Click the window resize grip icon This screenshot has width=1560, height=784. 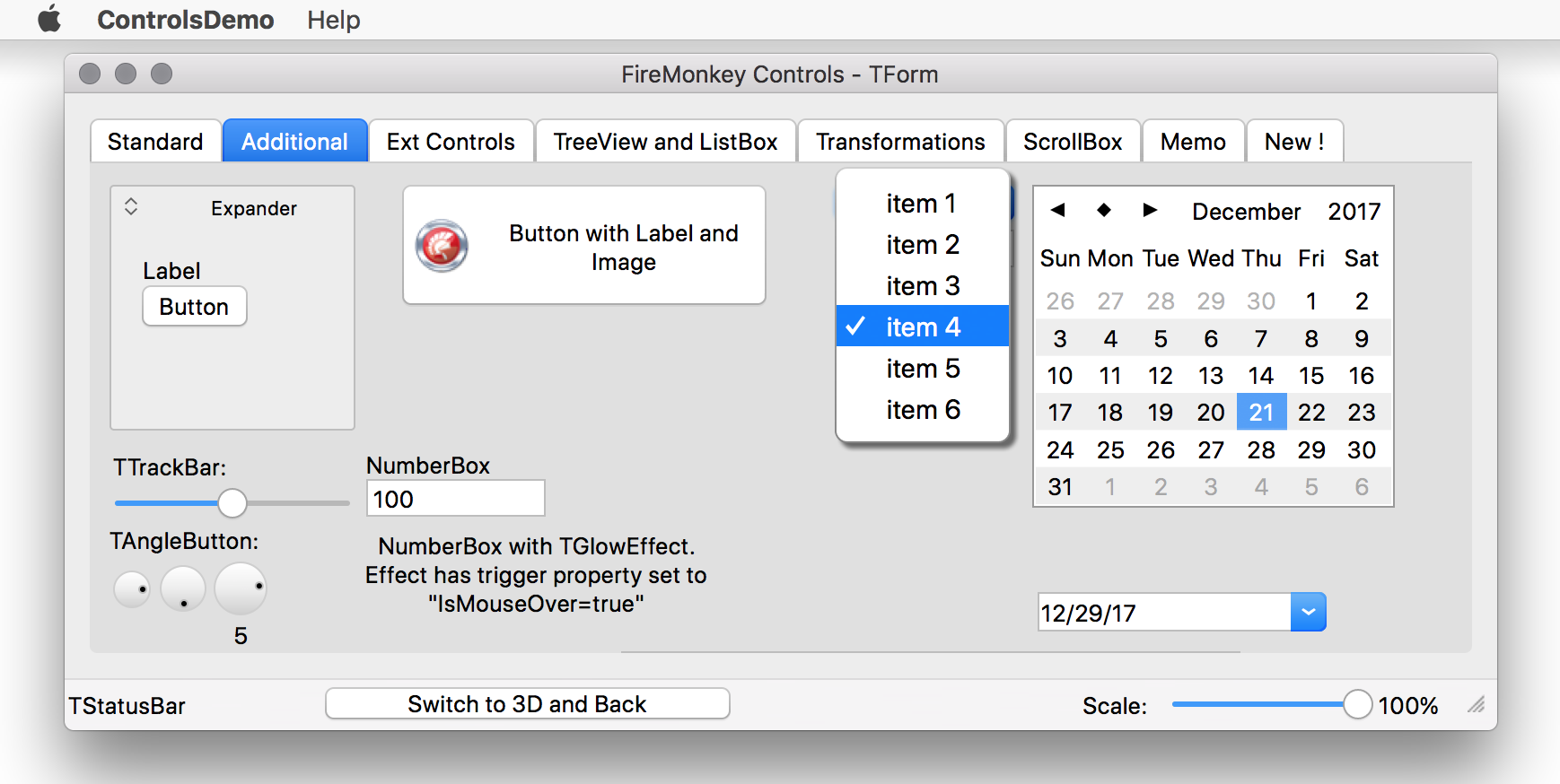[x=1477, y=704]
